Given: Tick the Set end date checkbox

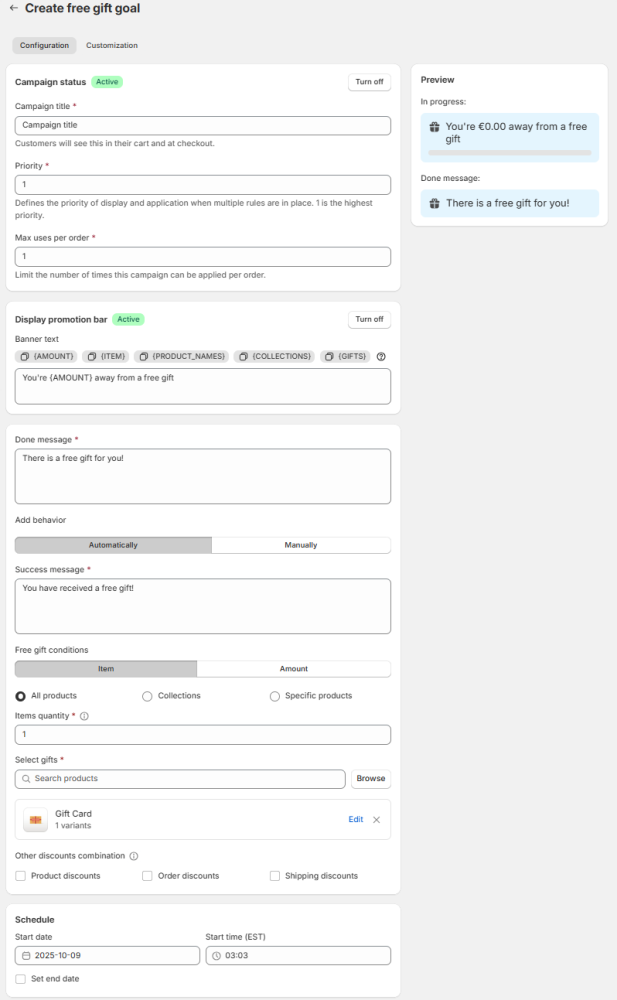Looking at the screenshot, I should [x=21, y=979].
